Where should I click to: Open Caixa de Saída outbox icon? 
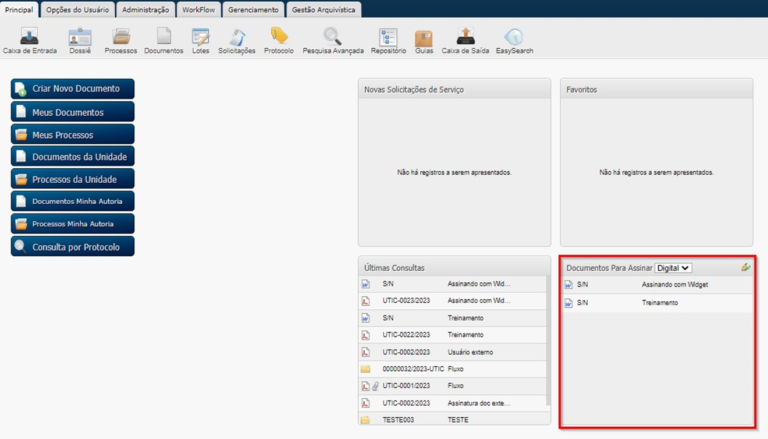[465, 37]
